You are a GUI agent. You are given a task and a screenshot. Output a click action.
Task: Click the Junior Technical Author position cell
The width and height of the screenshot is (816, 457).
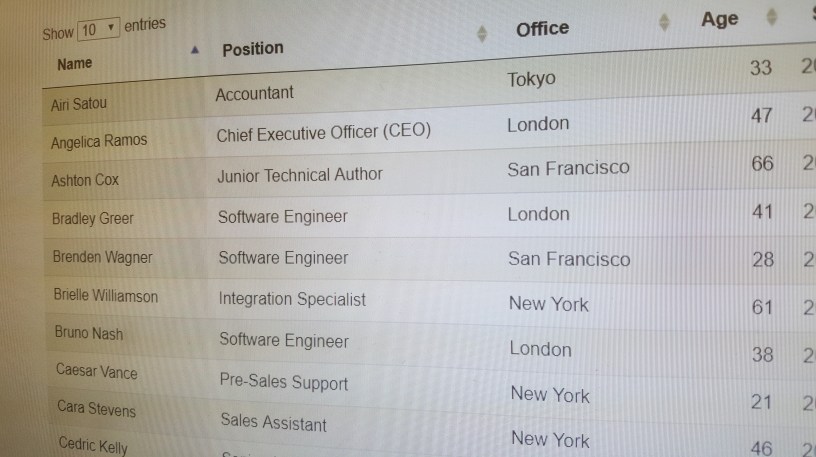300,174
